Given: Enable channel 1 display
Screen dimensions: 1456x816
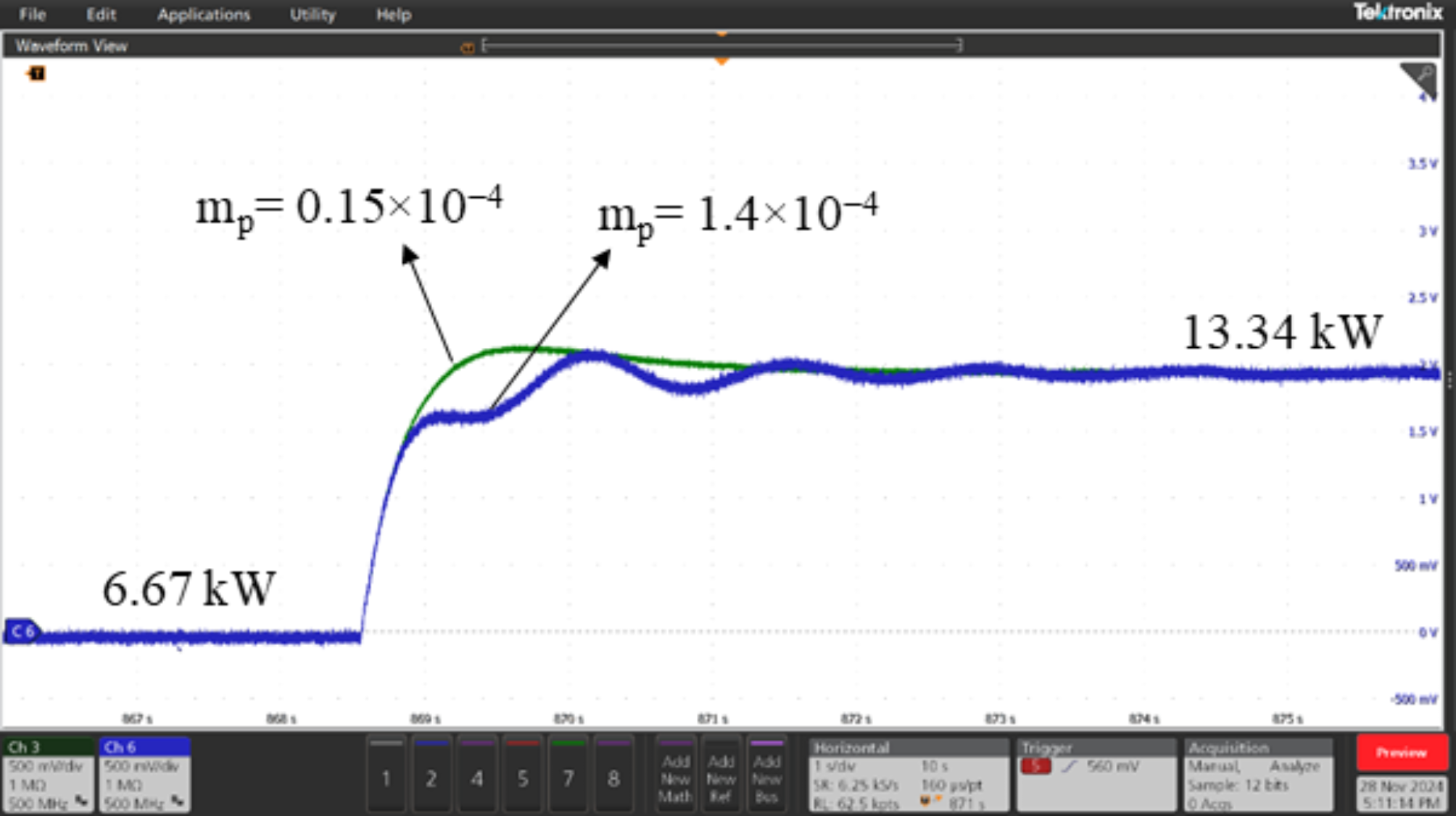Looking at the screenshot, I should click(x=386, y=778).
